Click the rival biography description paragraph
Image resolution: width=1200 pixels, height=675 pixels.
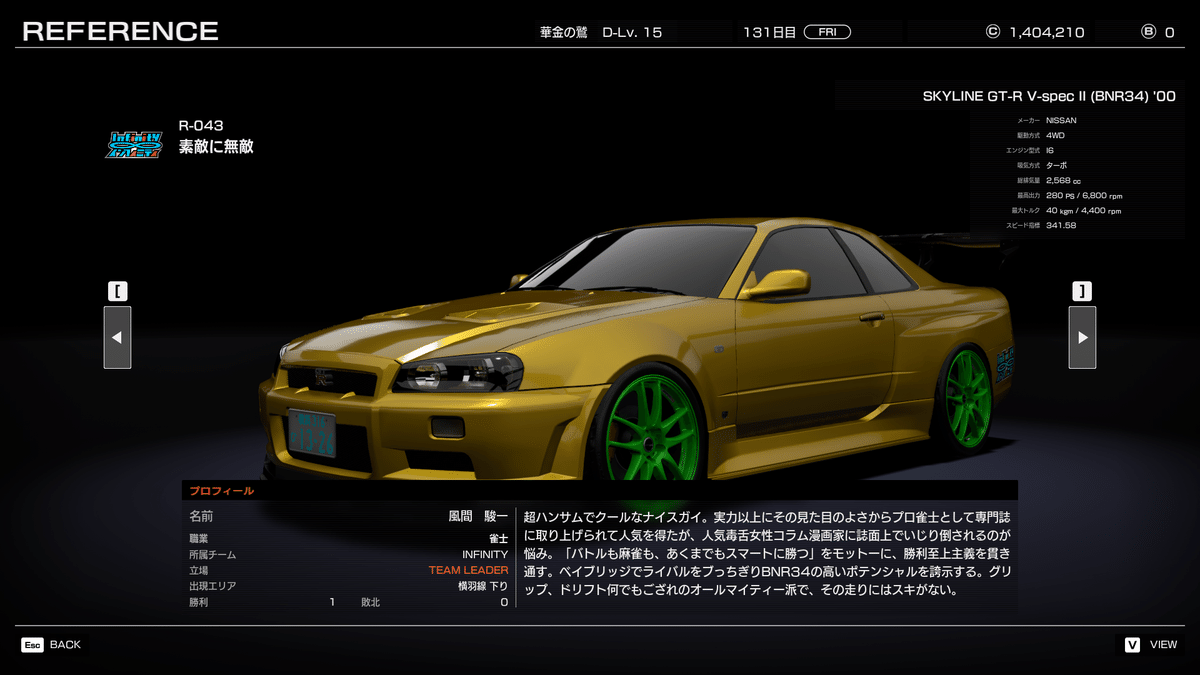tap(768, 553)
